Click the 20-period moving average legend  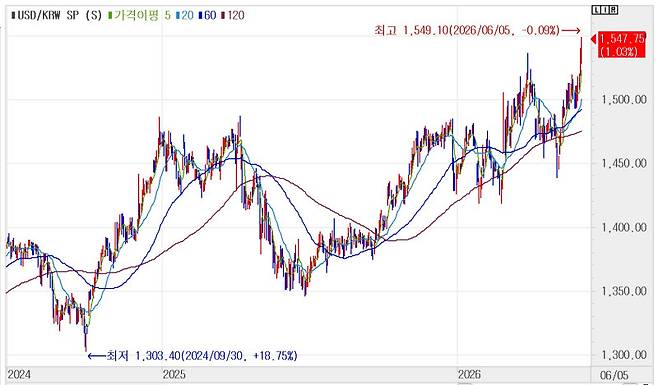[x=185, y=16]
